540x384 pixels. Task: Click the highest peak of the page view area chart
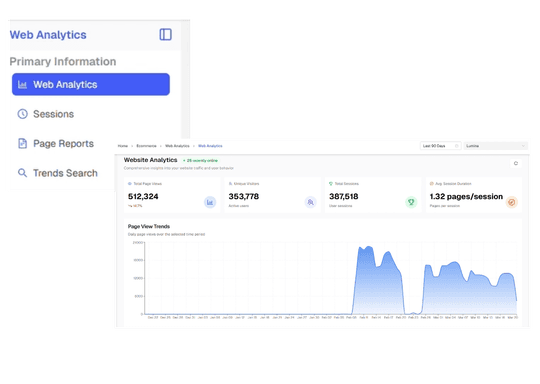tap(369, 247)
